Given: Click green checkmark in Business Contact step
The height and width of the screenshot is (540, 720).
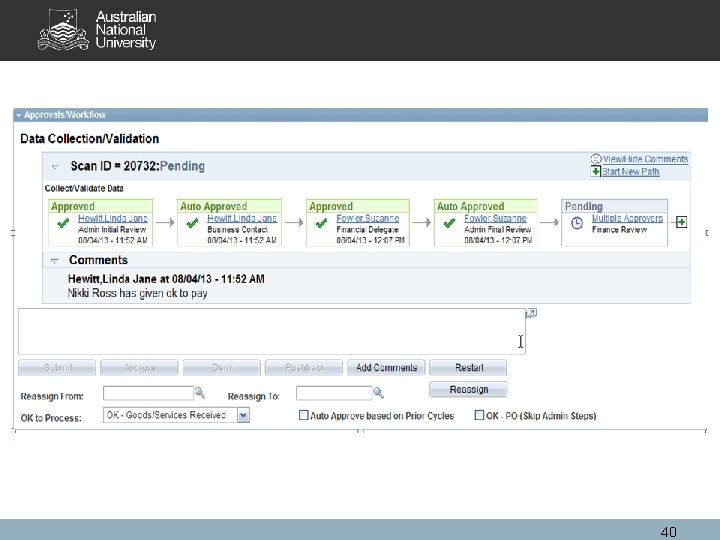Looking at the screenshot, I should tap(192, 223).
